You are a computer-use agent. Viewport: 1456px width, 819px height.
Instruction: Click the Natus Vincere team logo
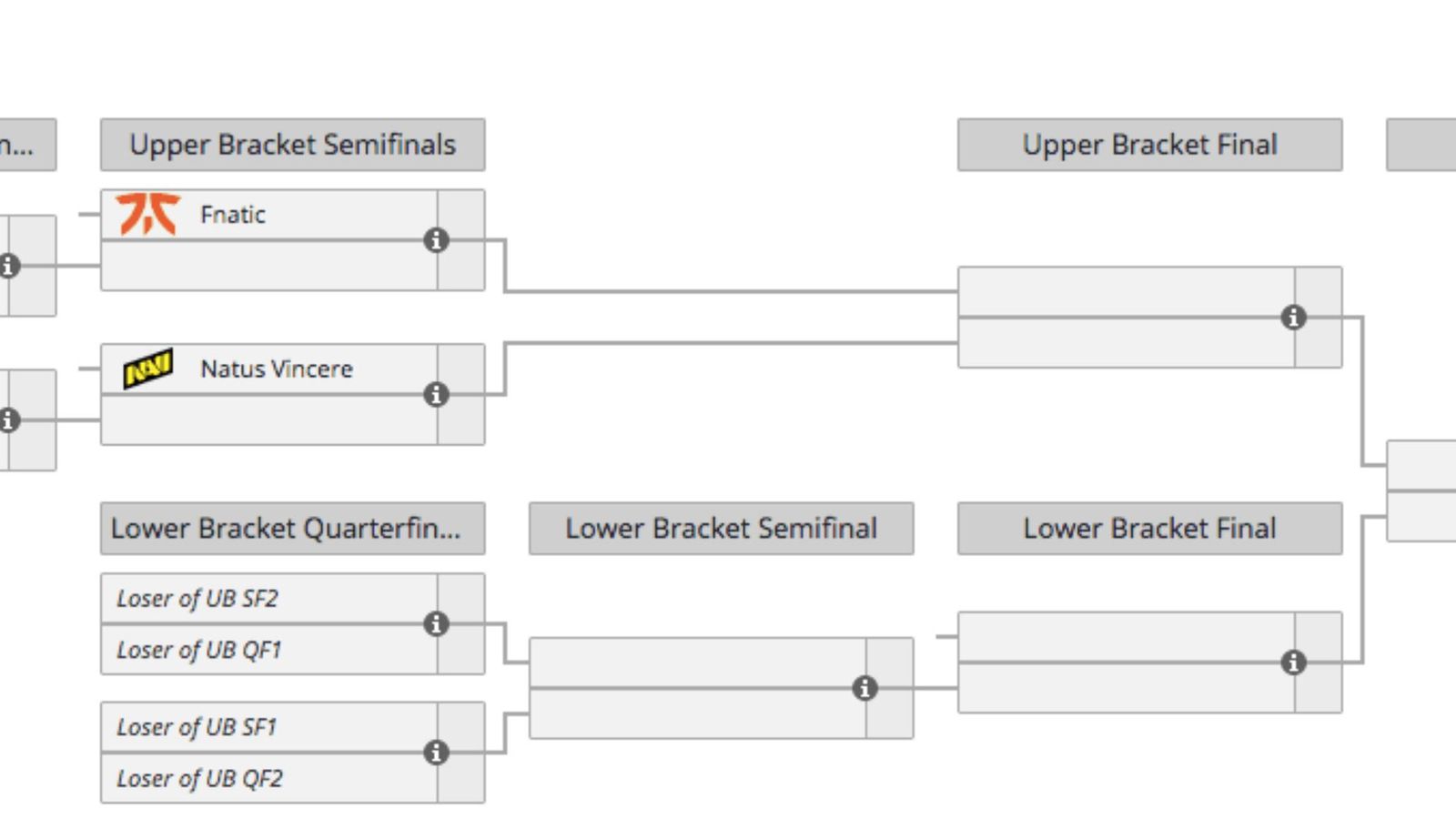[x=148, y=369]
